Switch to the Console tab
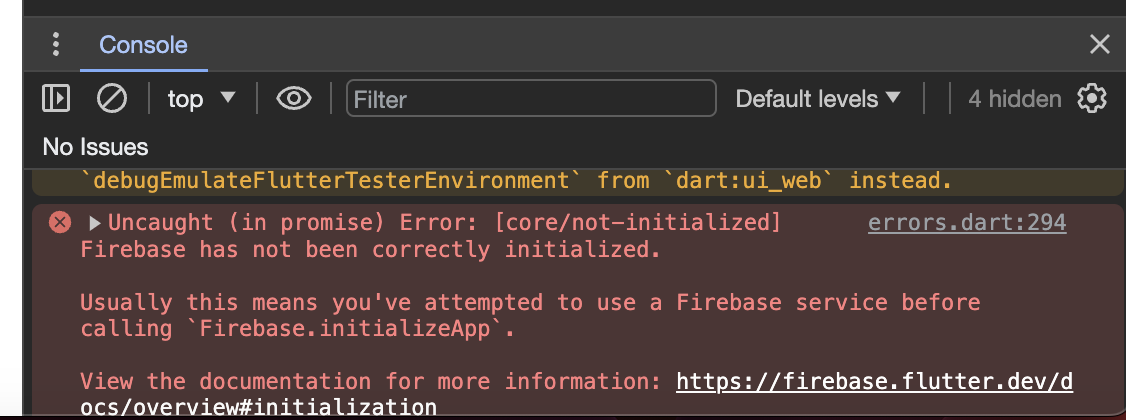This screenshot has width=1126, height=420. pos(143,45)
